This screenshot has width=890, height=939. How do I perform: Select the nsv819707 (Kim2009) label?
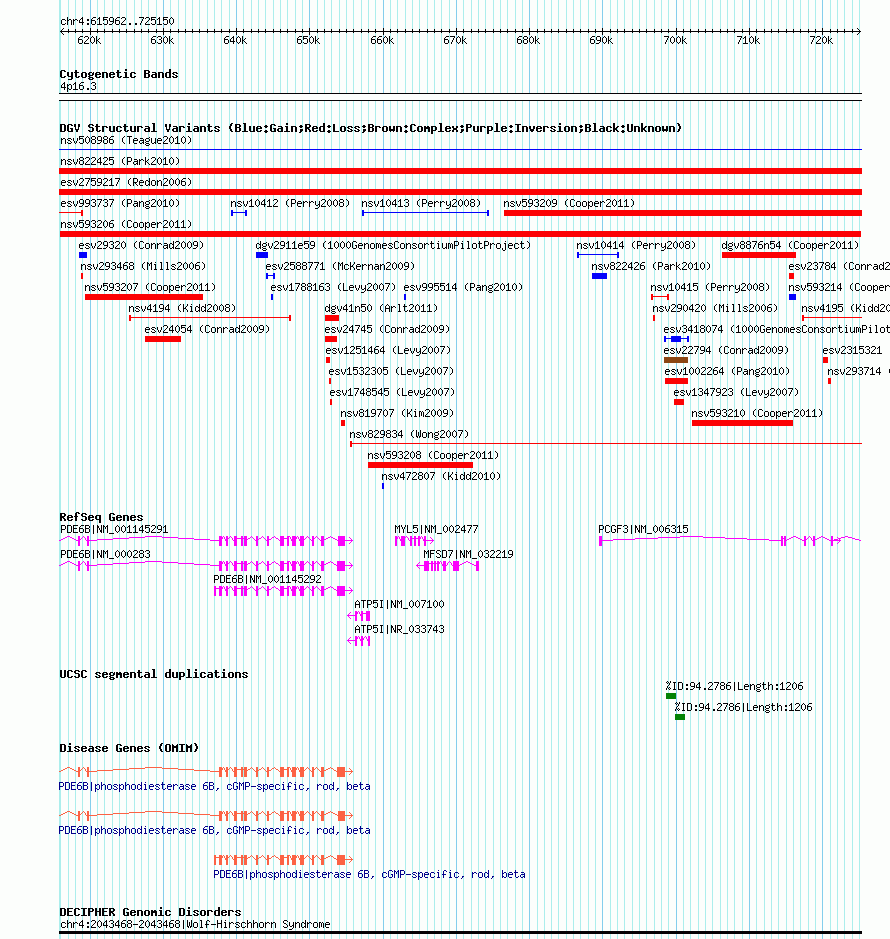397,413
